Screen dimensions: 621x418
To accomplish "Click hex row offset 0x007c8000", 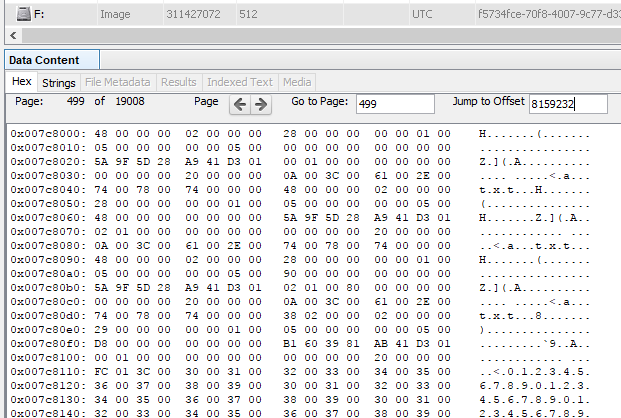I will [48, 134].
